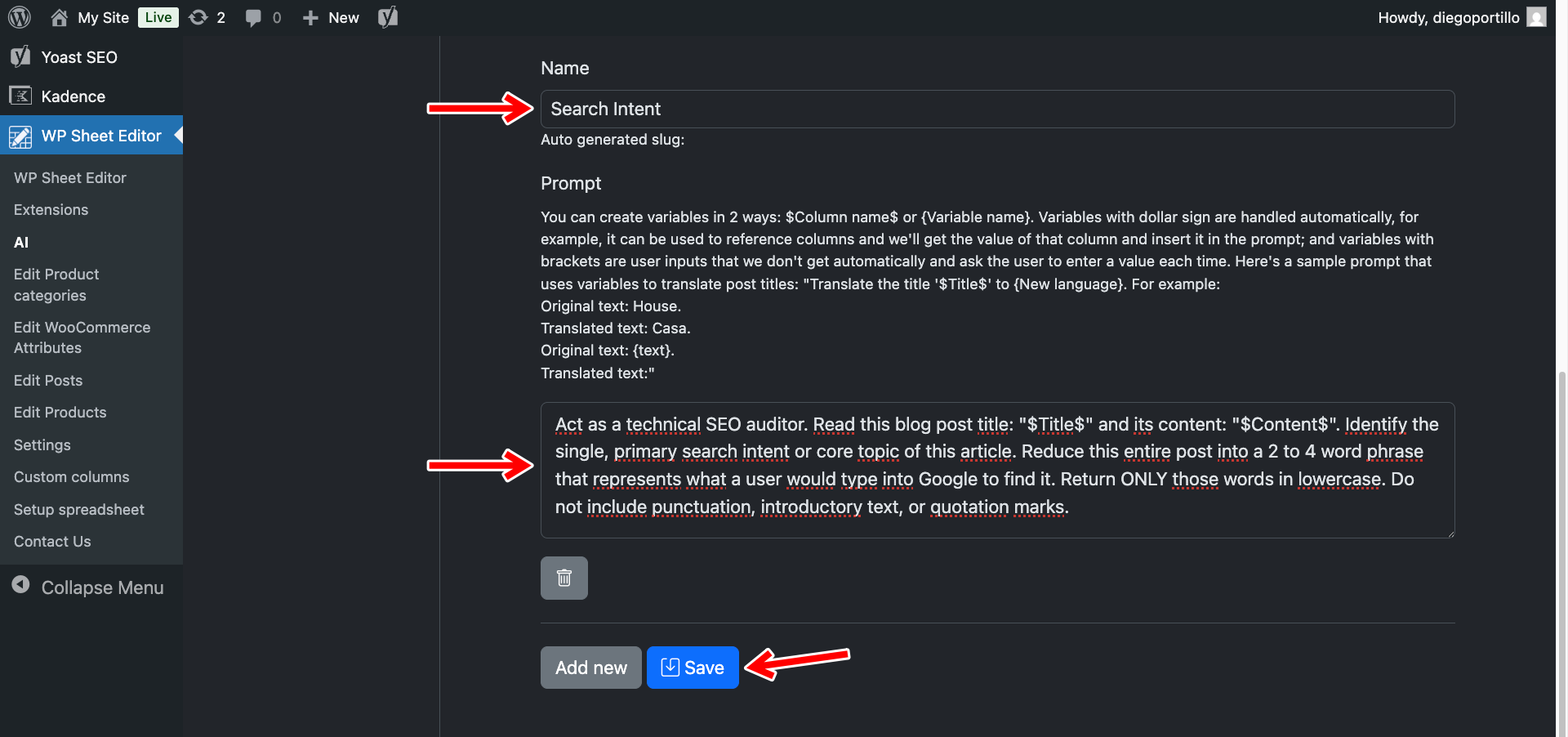The height and width of the screenshot is (737, 1568).
Task: Click the WordPress logo in admin bar
Action: click(18, 16)
